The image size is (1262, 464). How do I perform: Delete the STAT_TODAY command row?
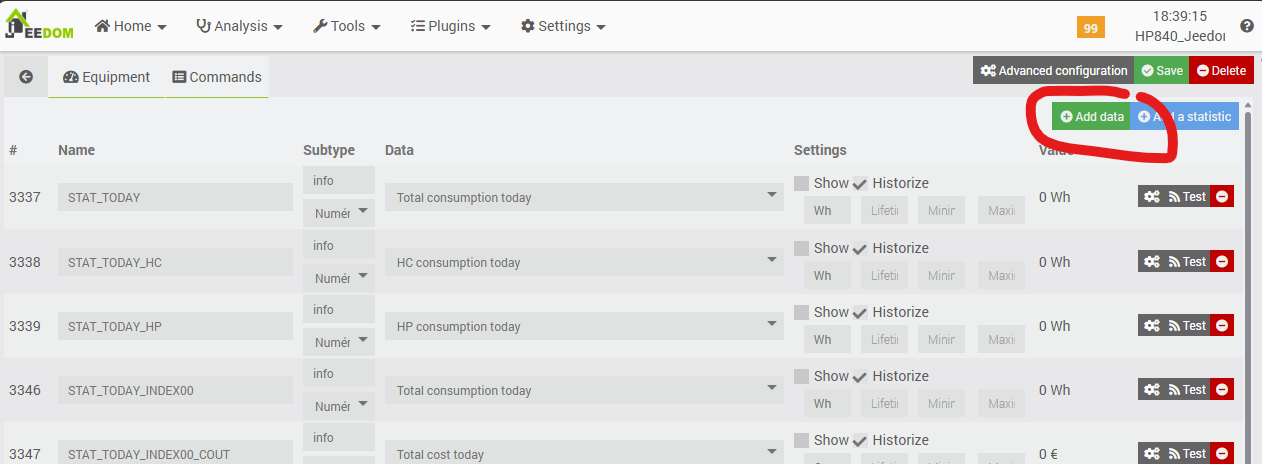1222,197
